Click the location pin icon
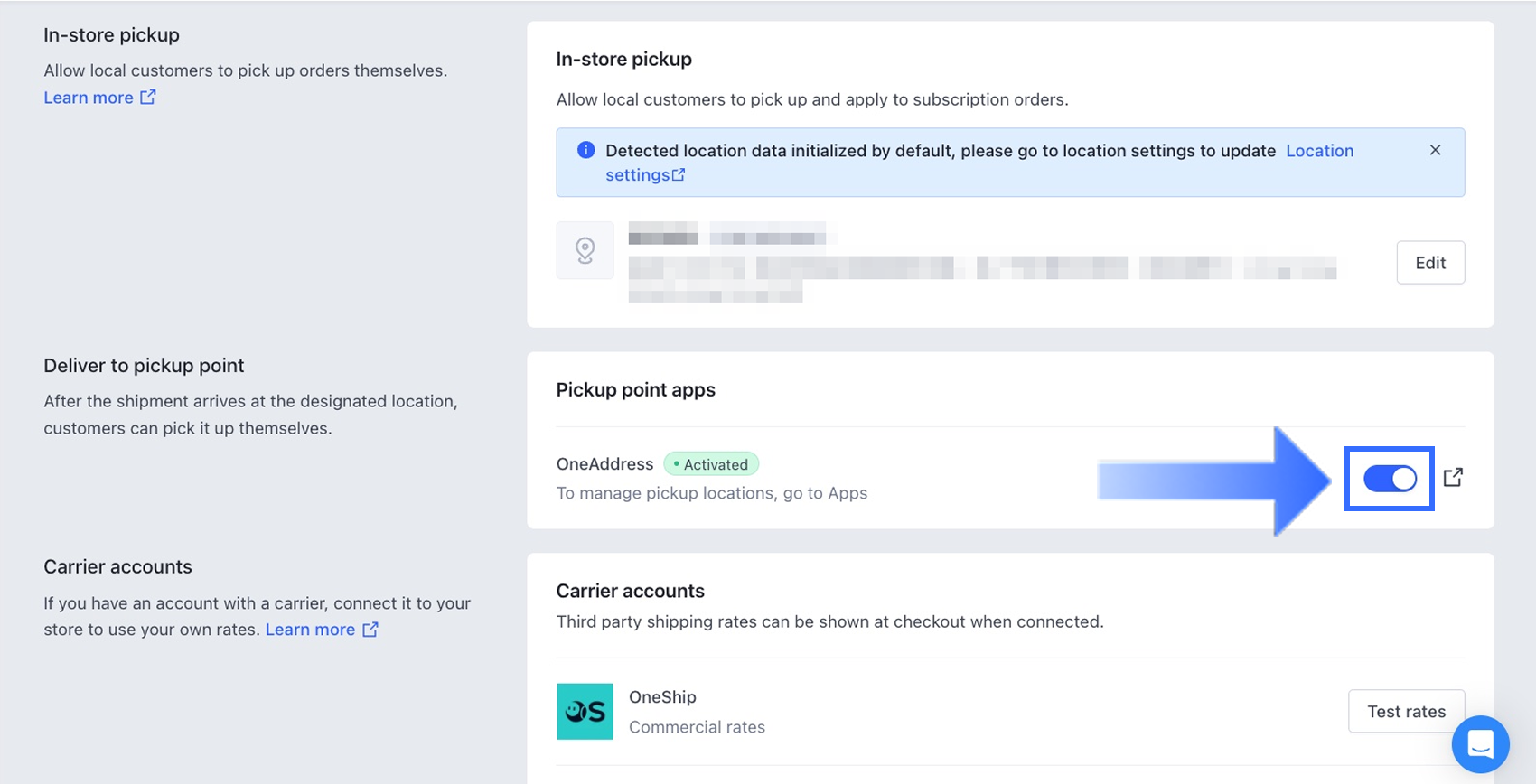Screen dimensions: 1536x784 click(x=585, y=250)
